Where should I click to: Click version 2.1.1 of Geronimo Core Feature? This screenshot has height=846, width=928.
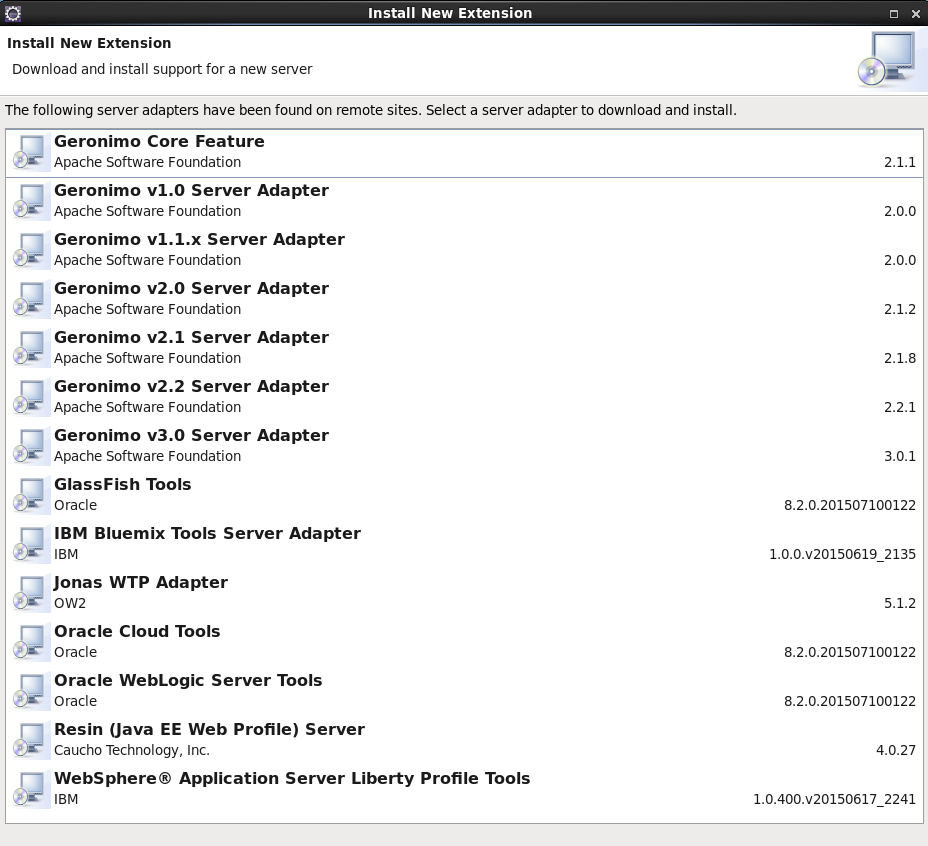coord(900,162)
